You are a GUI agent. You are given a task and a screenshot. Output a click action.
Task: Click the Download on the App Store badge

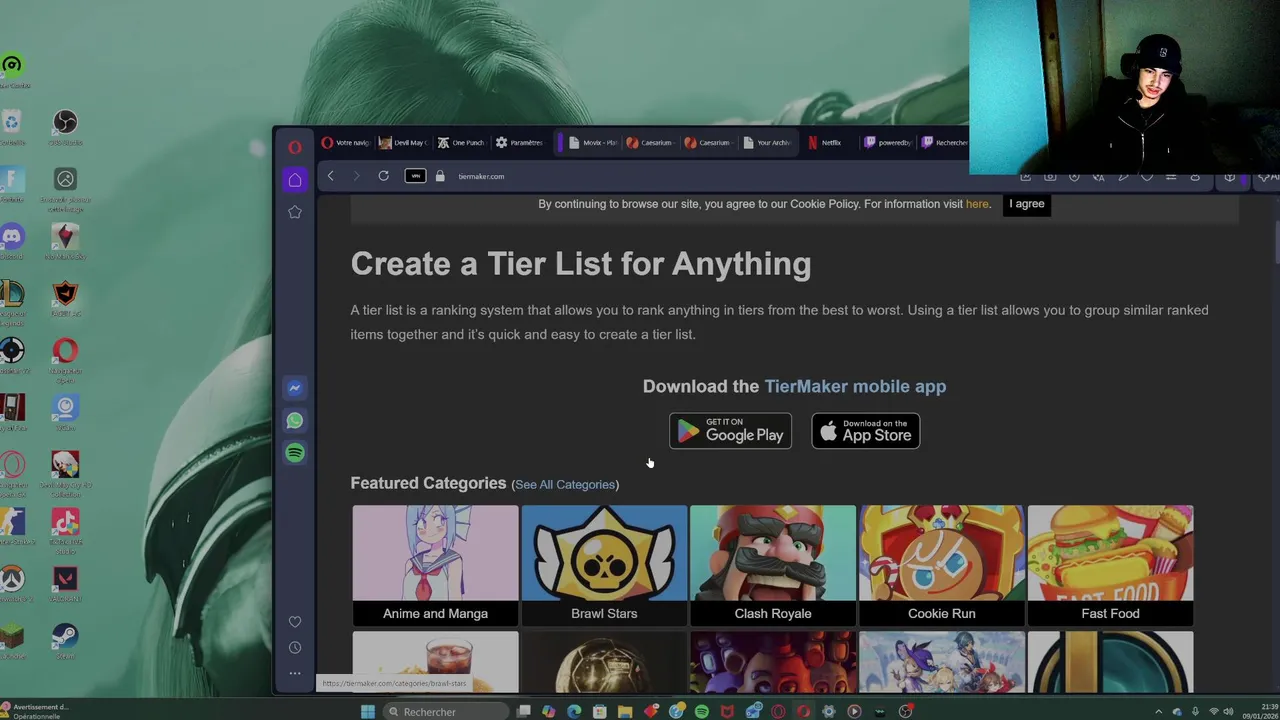tap(866, 431)
